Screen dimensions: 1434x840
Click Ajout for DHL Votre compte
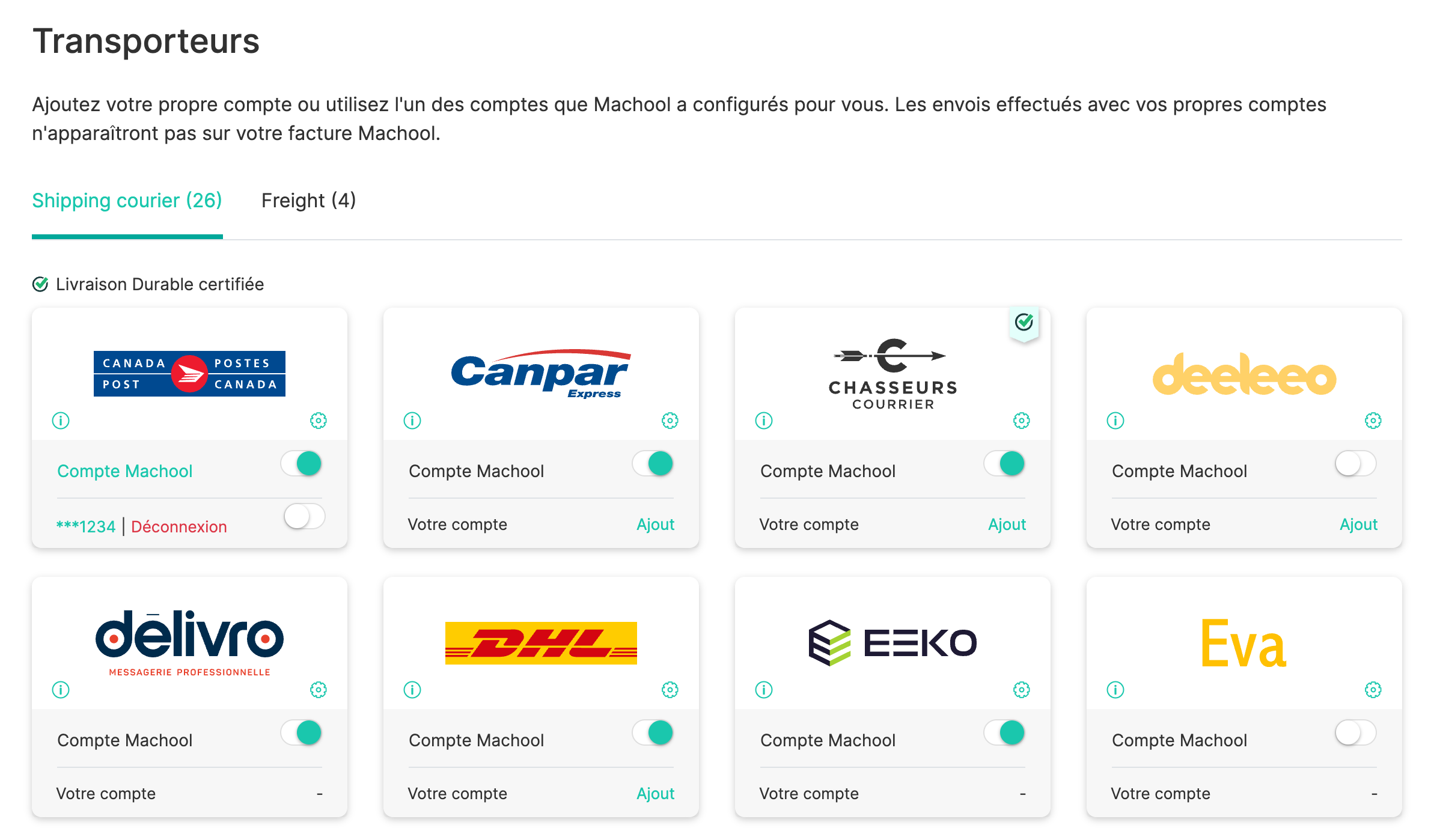tap(655, 794)
